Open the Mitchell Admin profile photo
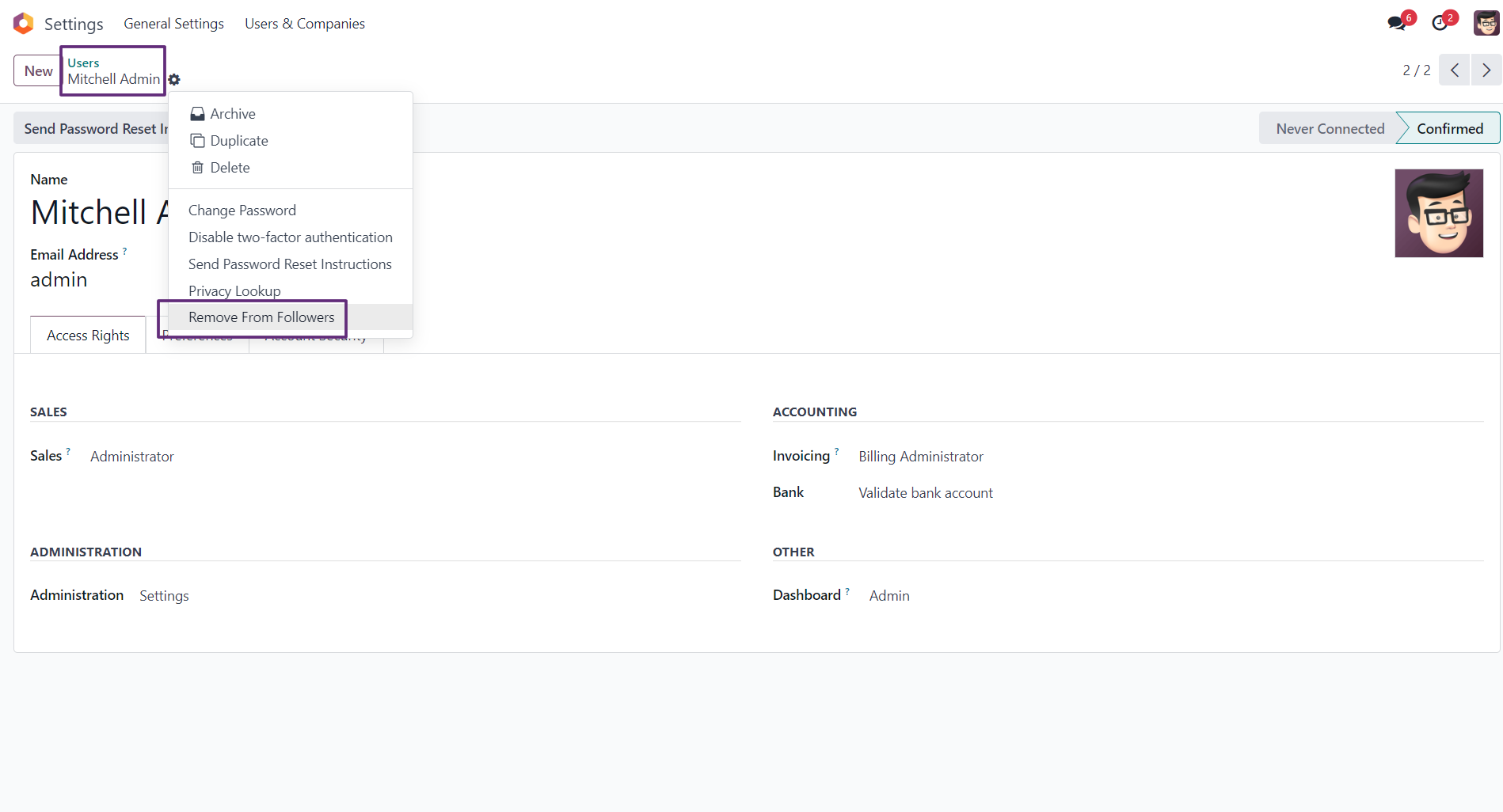Screen dimensions: 1503x812 (1439, 213)
